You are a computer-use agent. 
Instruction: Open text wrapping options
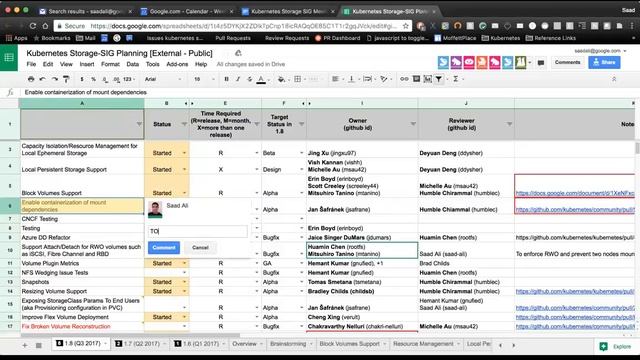[367, 79]
